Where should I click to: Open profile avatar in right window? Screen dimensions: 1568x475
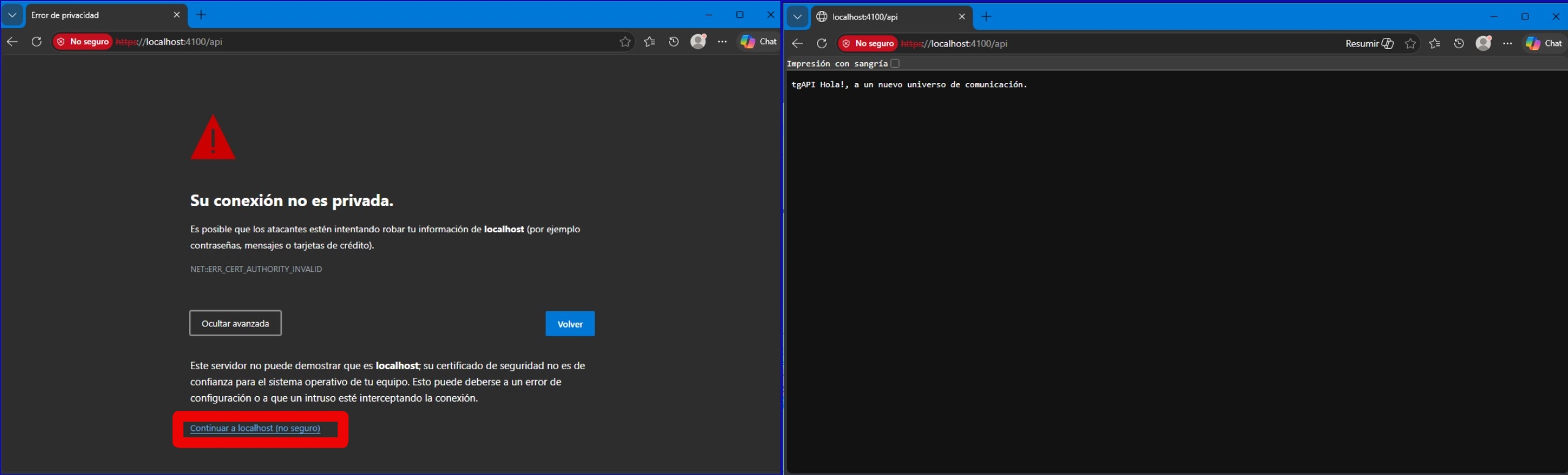pos(1484,43)
